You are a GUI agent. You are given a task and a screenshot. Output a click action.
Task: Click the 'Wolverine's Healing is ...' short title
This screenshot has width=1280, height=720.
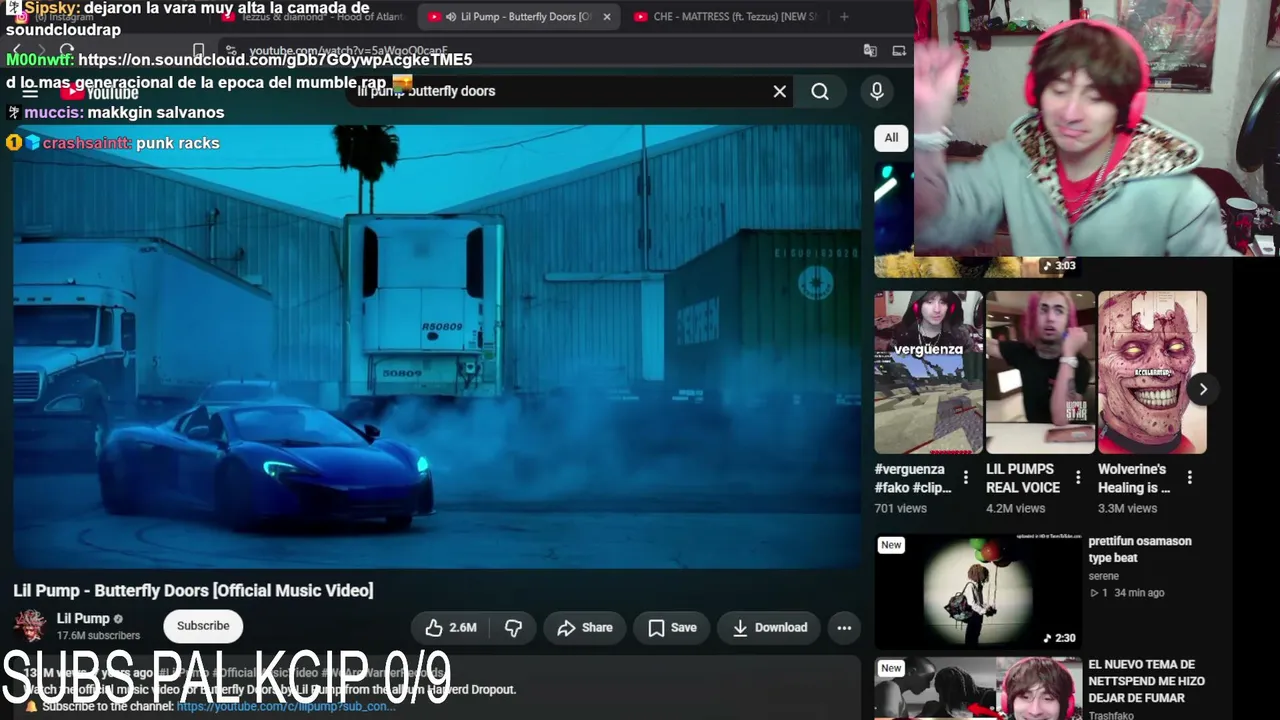pos(1134,478)
